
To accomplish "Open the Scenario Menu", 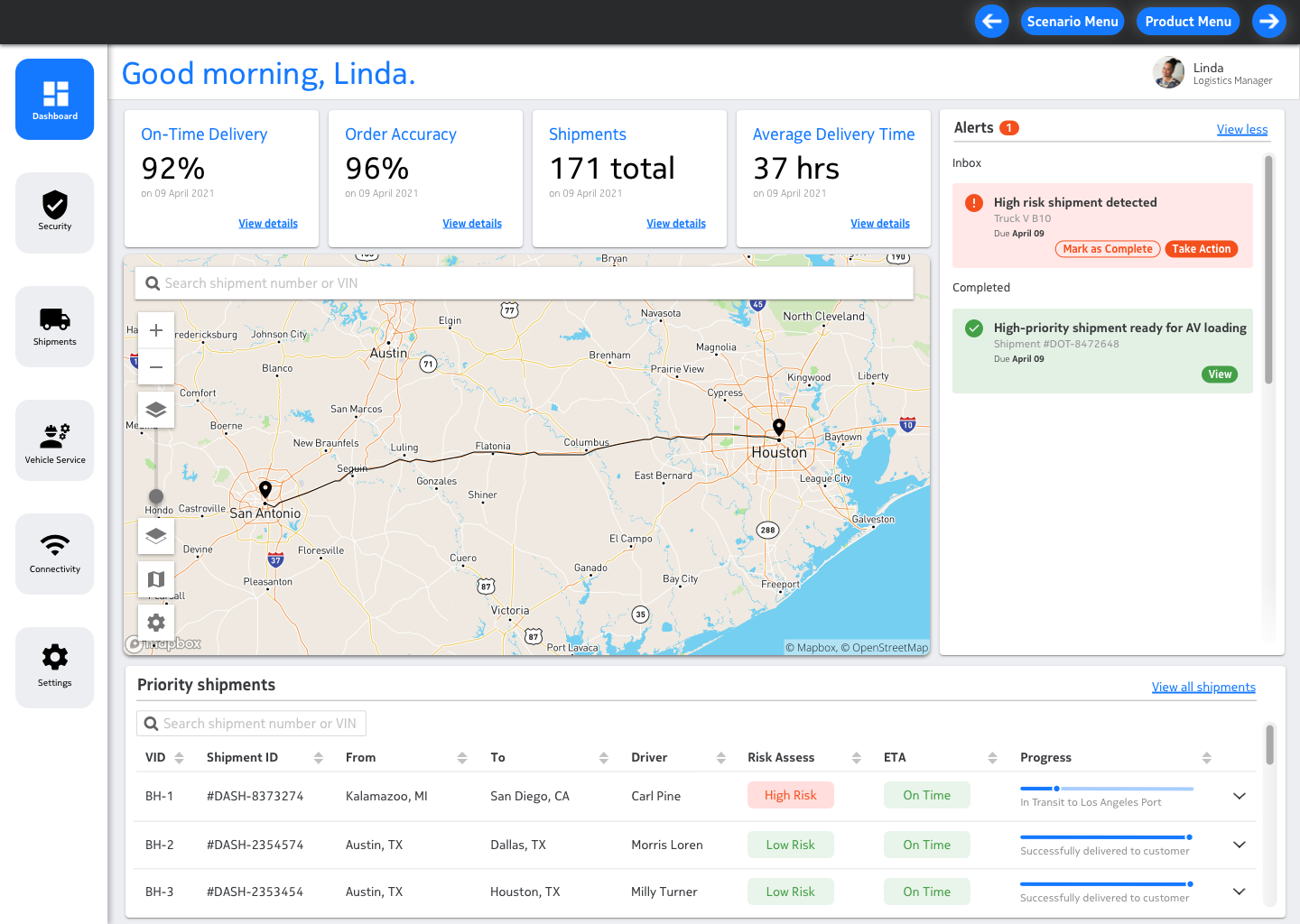I will (x=1072, y=22).
